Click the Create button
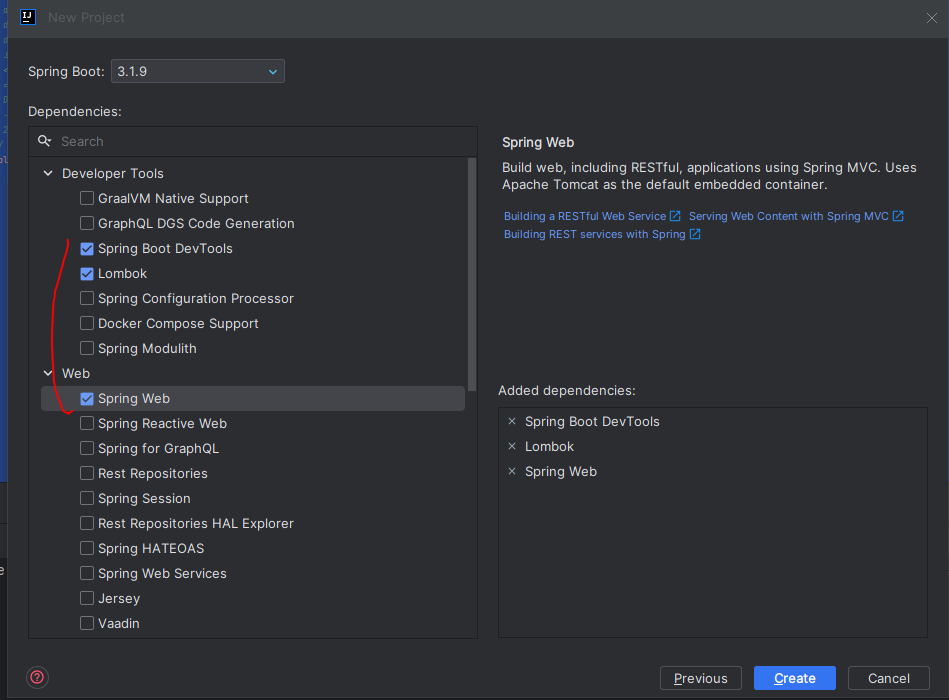 click(x=795, y=678)
